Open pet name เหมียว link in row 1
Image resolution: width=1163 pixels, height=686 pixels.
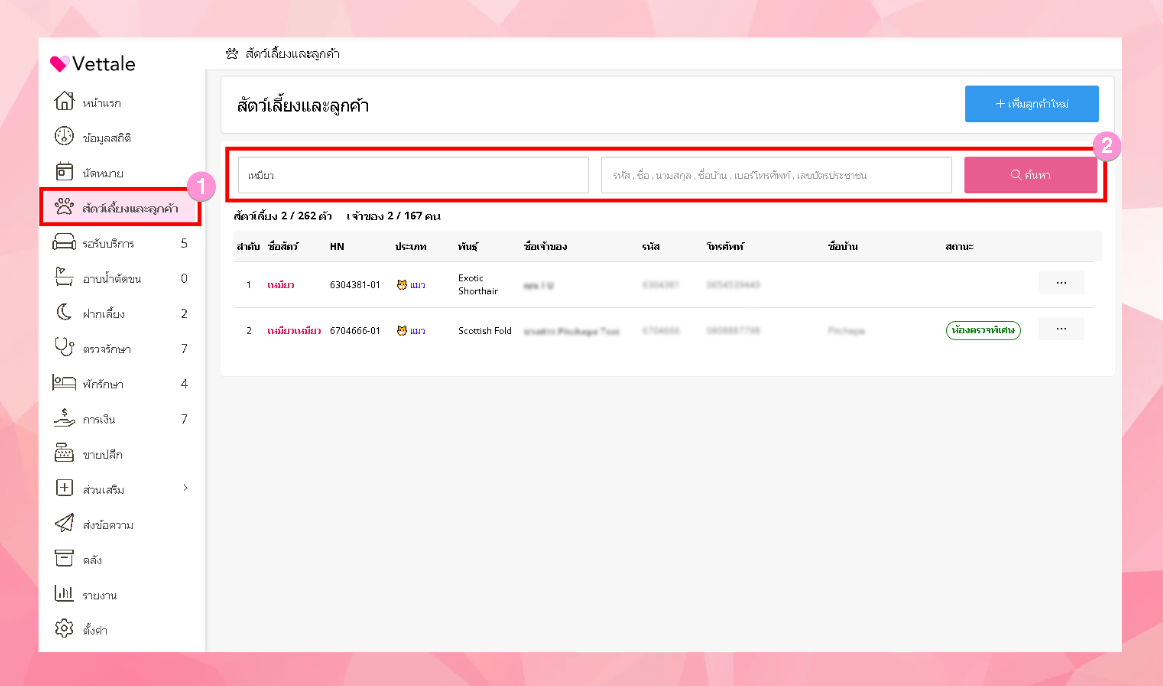(x=281, y=285)
